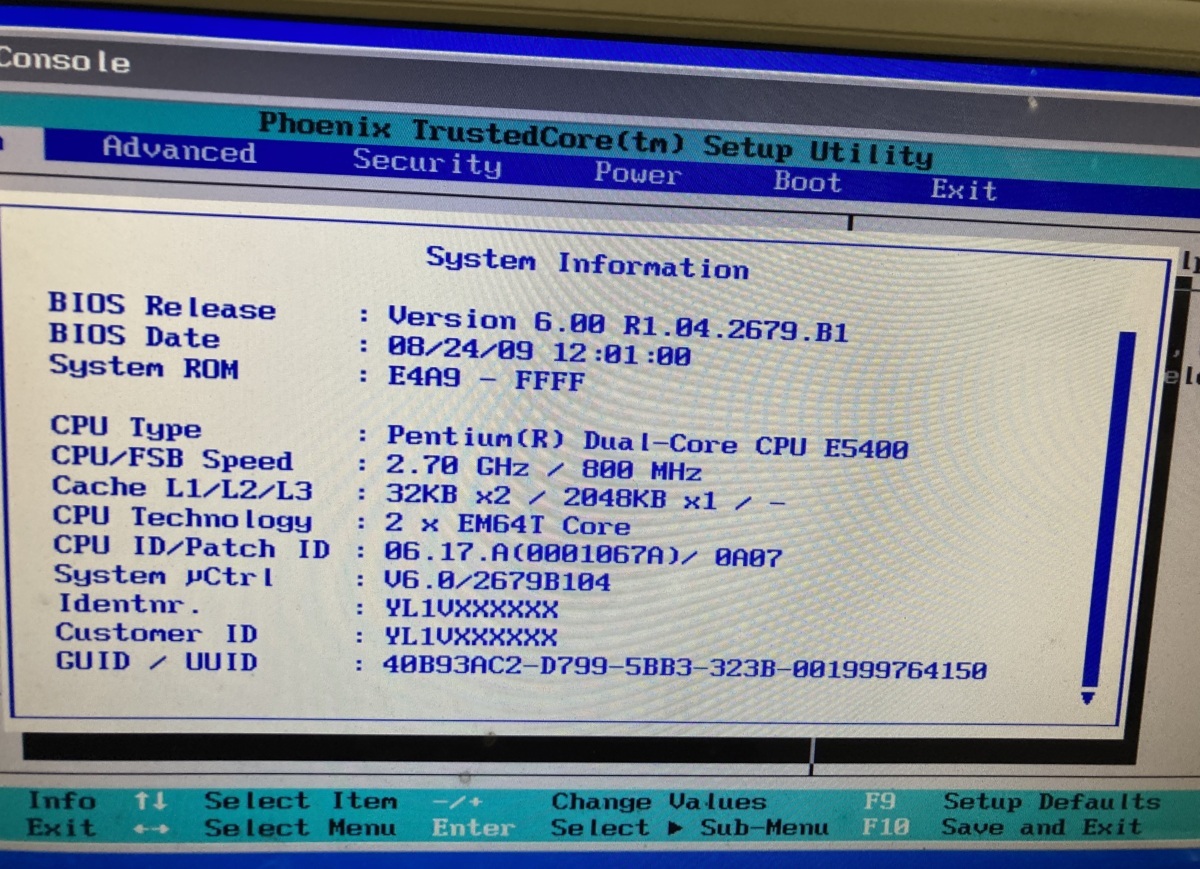Open the Advanced menu tab
This screenshot has width=1200, height=869.
coord(179,151)
